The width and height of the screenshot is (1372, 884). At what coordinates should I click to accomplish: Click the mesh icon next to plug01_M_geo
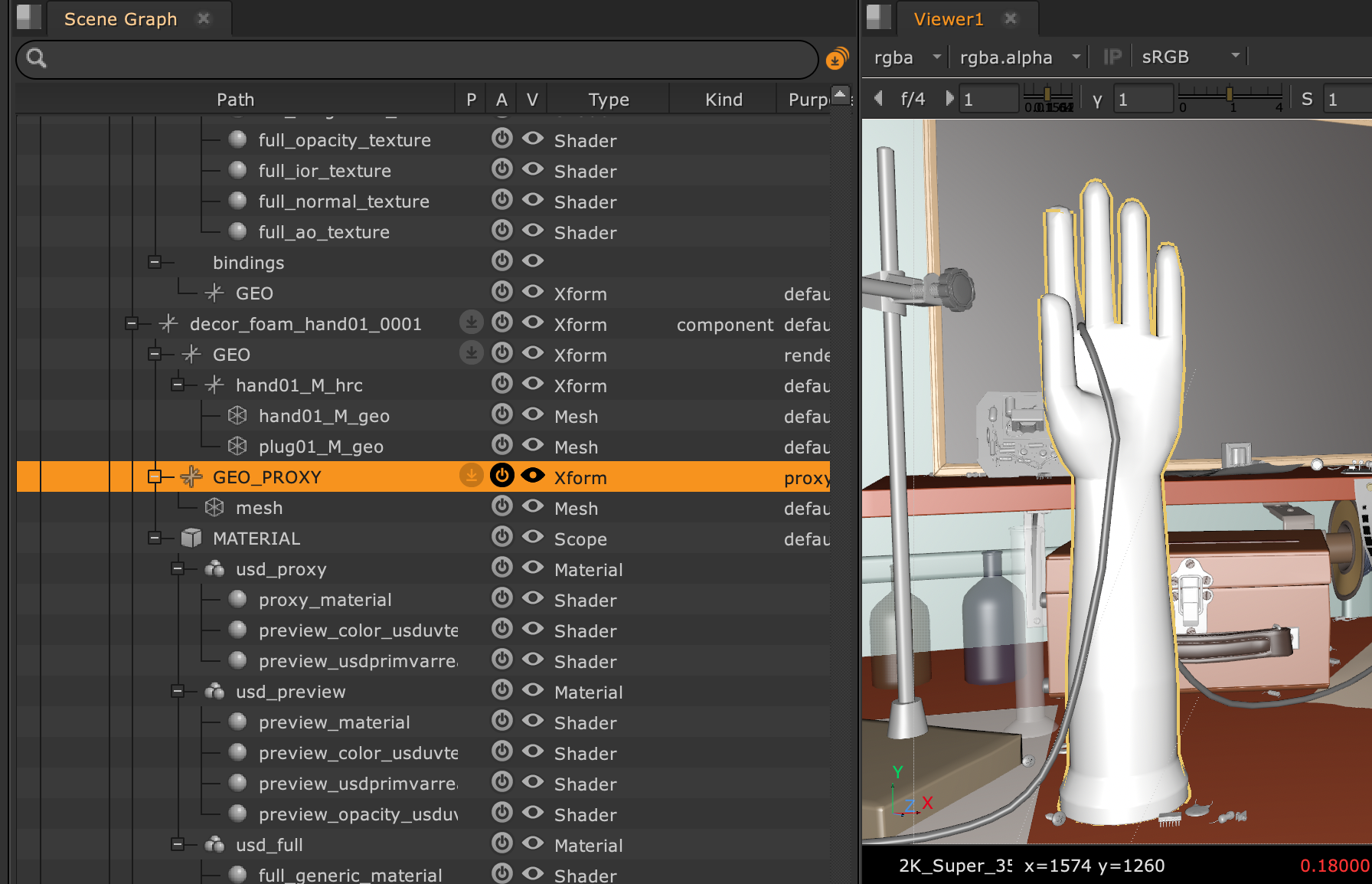[x=237, y=446]
